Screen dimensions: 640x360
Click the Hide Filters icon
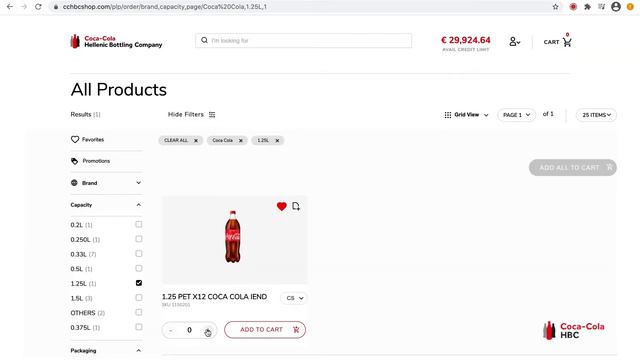point(212,115)
